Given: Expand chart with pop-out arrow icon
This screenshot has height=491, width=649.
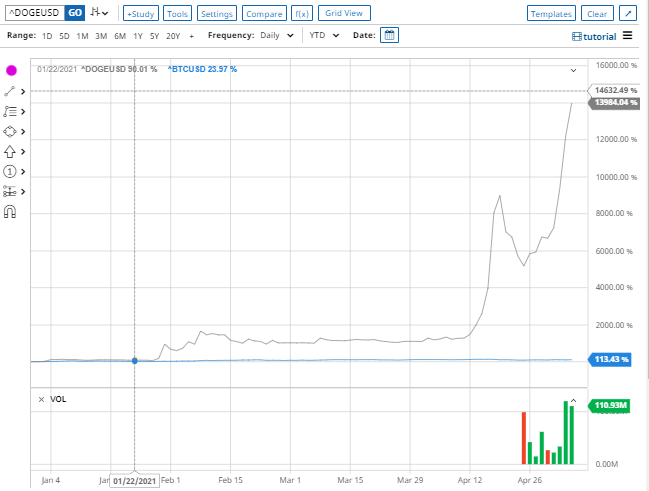Looking at the screenshot, I should point(628,13).
